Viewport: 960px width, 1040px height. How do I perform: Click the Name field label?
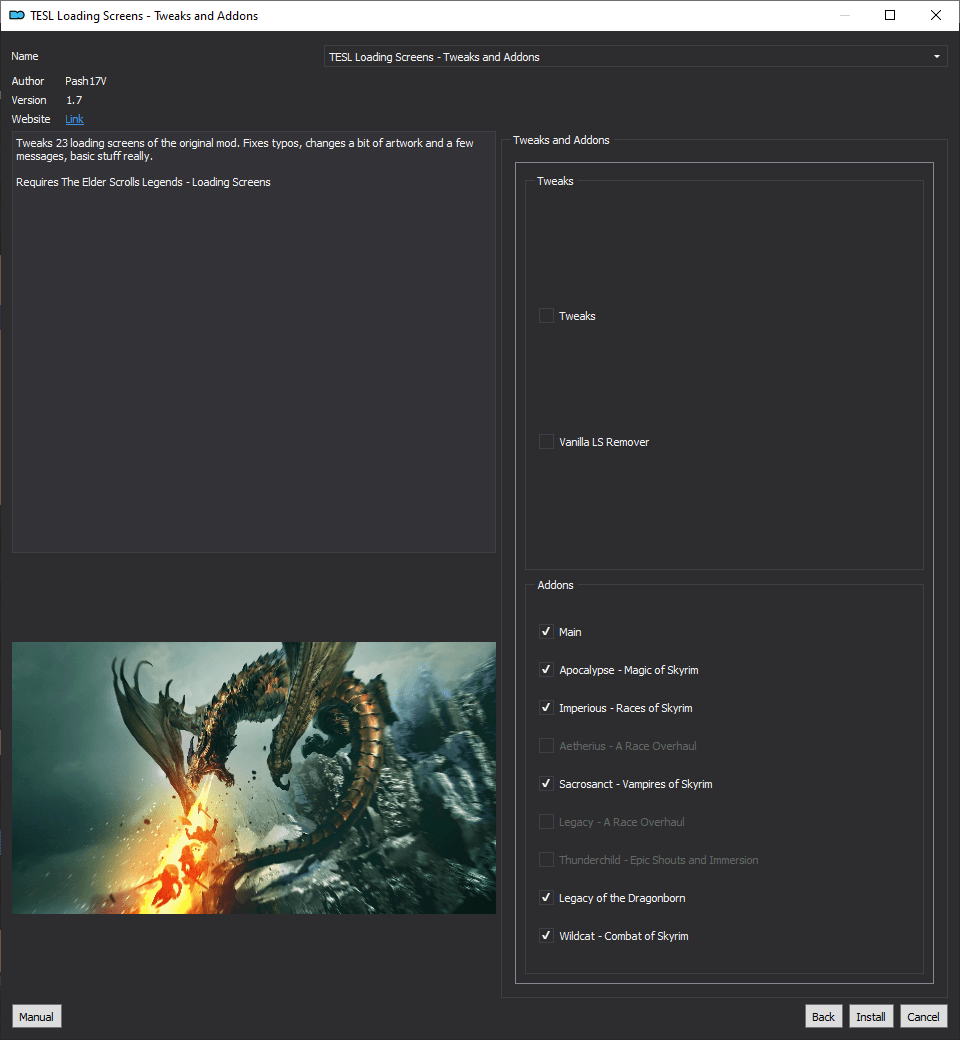click(x=25, y=56)
